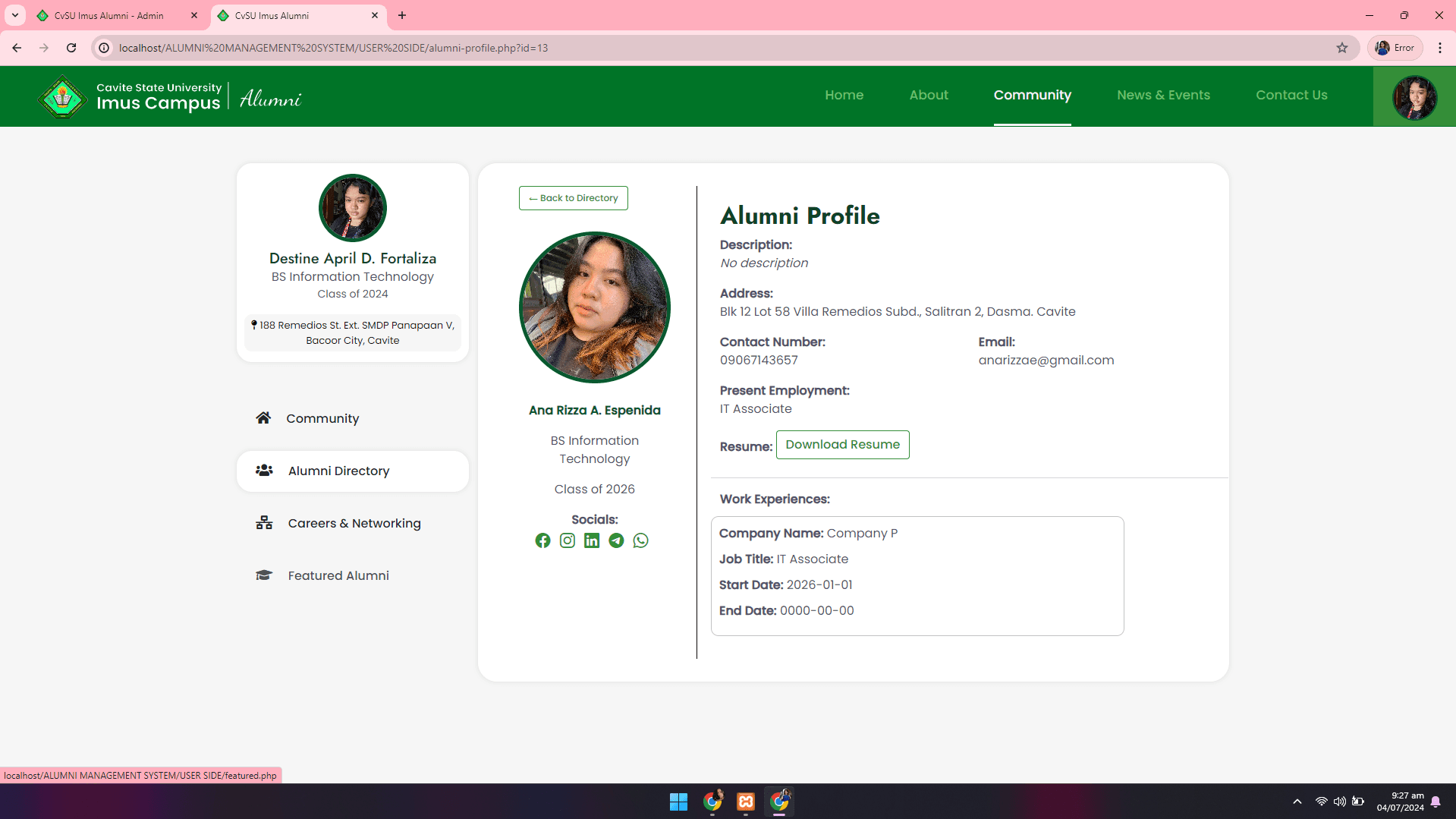This screenshot has width=1456, height=819.
Task: Open the WhatsApp social icon
Action: click(x=640, y=540)
